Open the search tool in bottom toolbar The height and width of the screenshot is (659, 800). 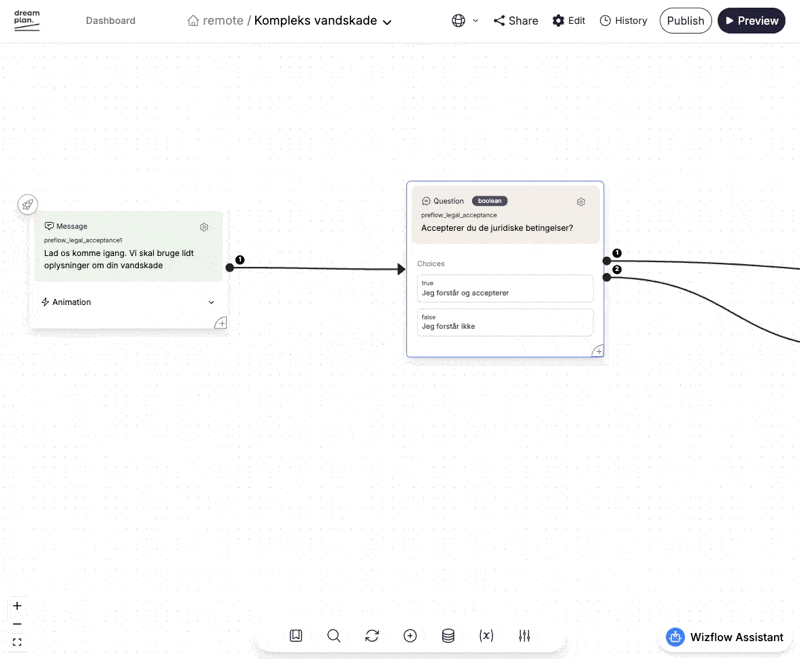click(x=334, y=636)
